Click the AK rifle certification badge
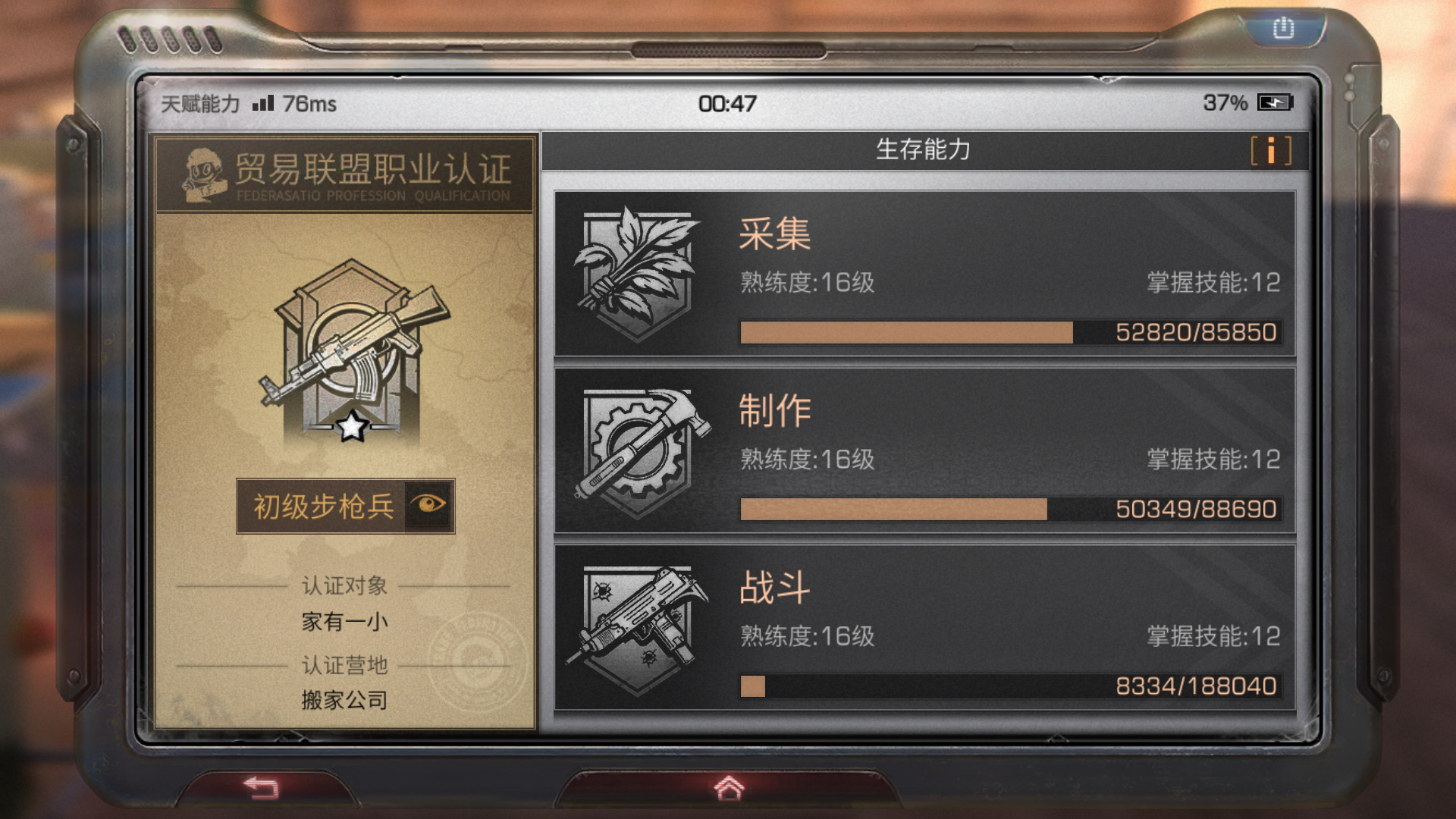 [353, 352]
